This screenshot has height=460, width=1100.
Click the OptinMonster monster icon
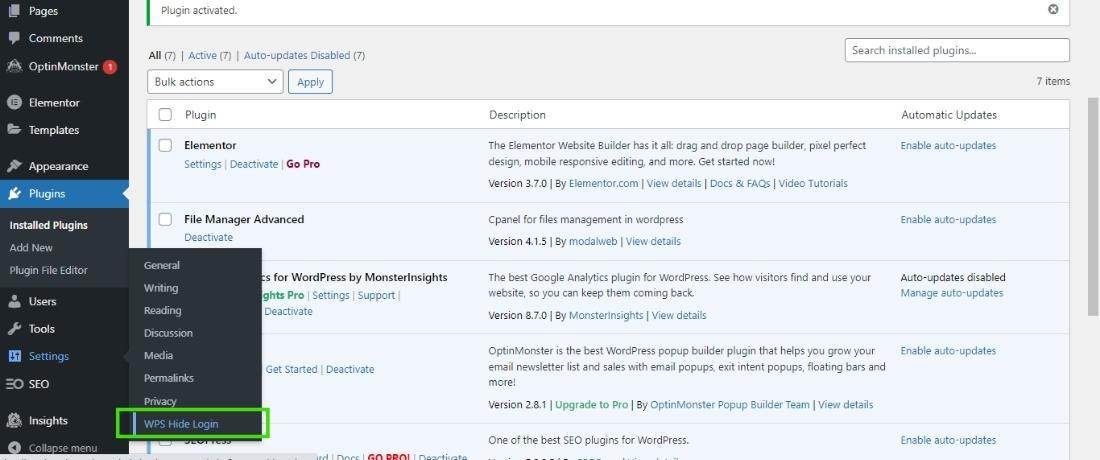pos(14,67)
